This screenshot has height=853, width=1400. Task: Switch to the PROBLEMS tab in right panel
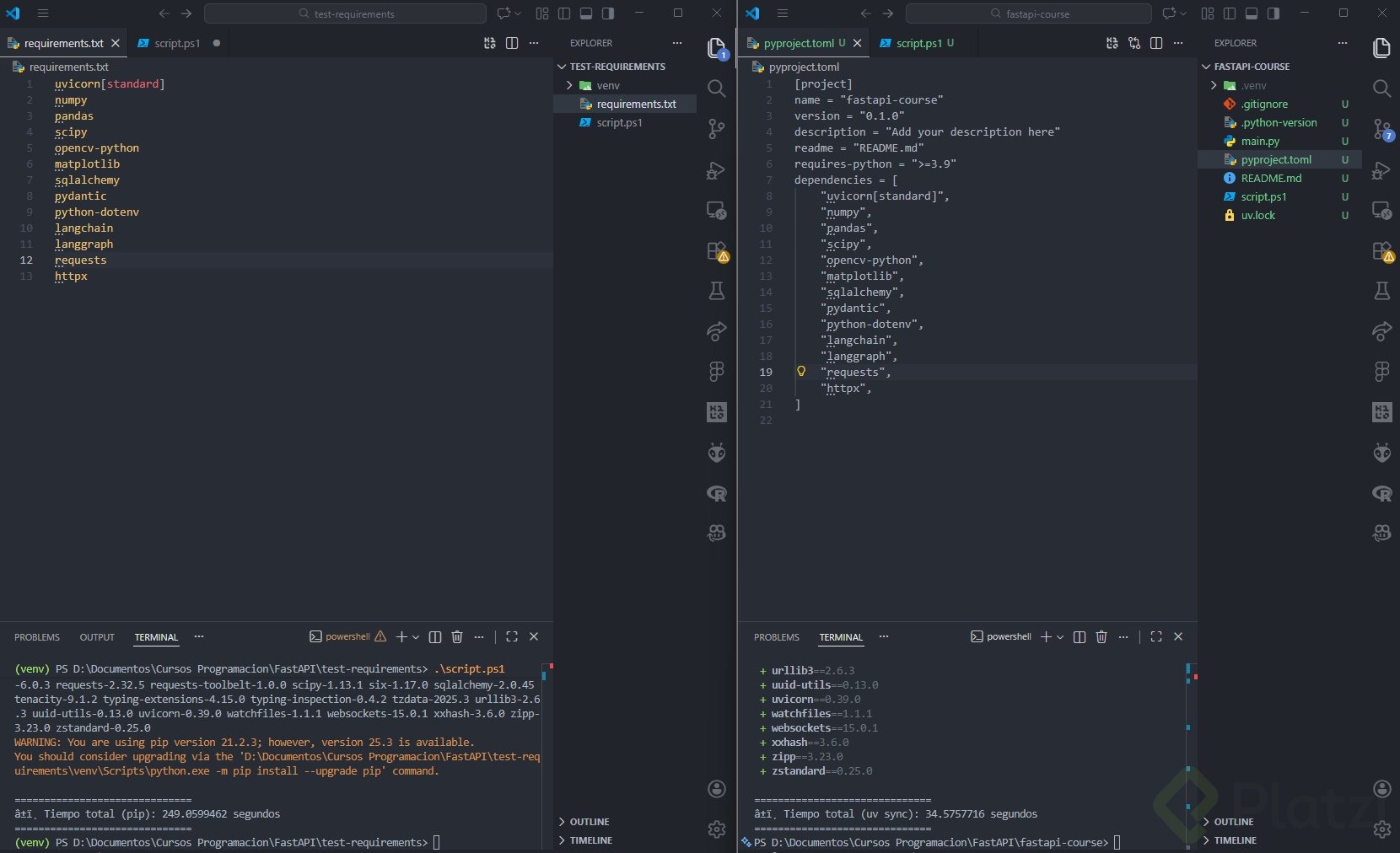pyautogui.click(x=776, y=637)
